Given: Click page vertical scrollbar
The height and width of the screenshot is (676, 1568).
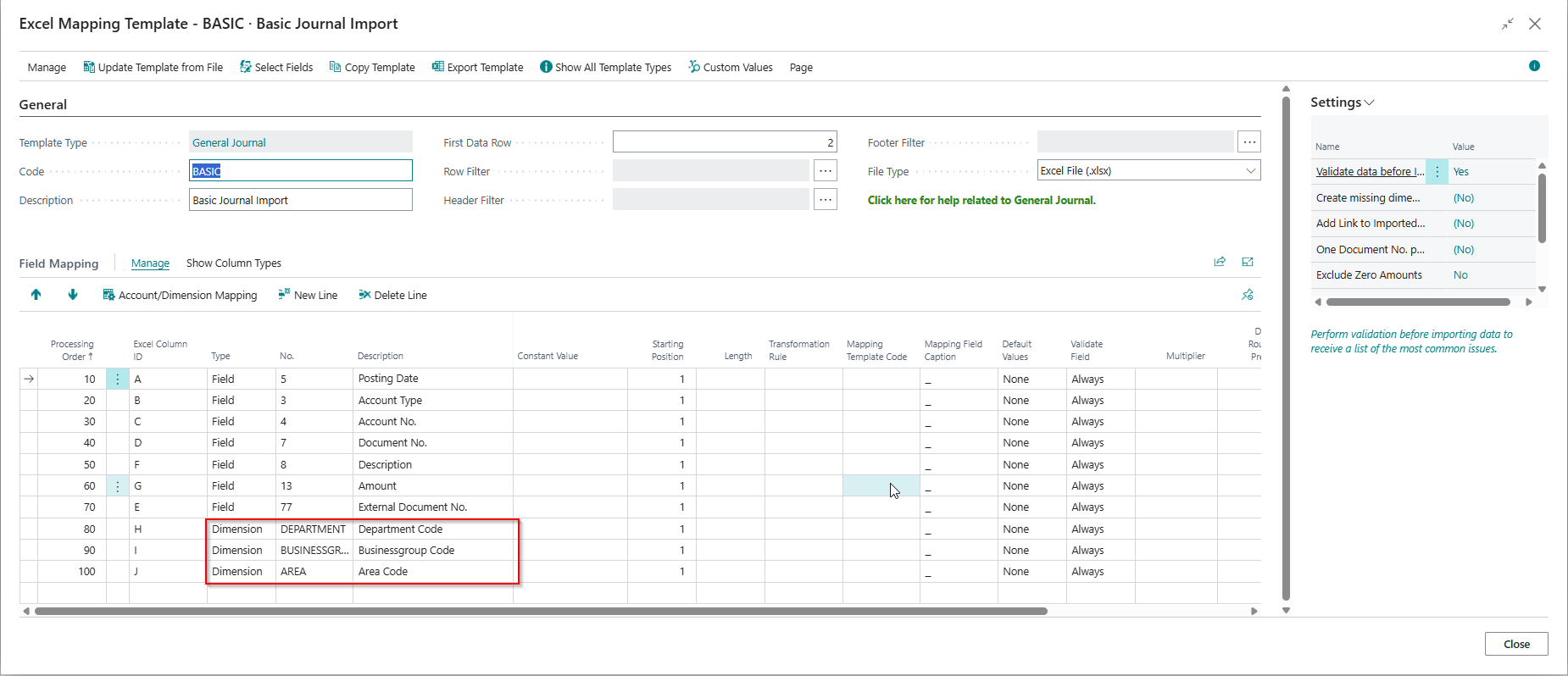Looking at the screenshot, I should click(1286, 347).
